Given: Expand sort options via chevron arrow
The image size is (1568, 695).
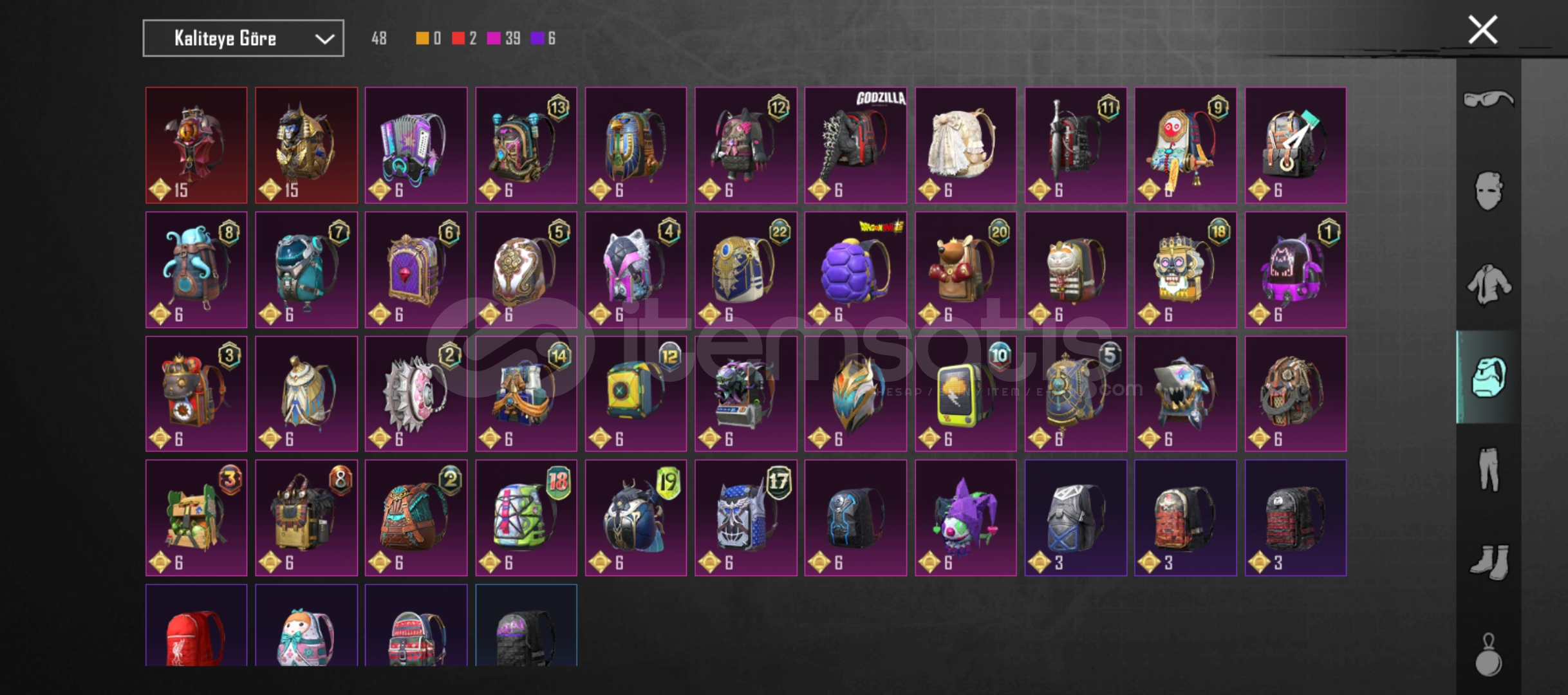Looking at the screenshot, I should coord(324,39).
